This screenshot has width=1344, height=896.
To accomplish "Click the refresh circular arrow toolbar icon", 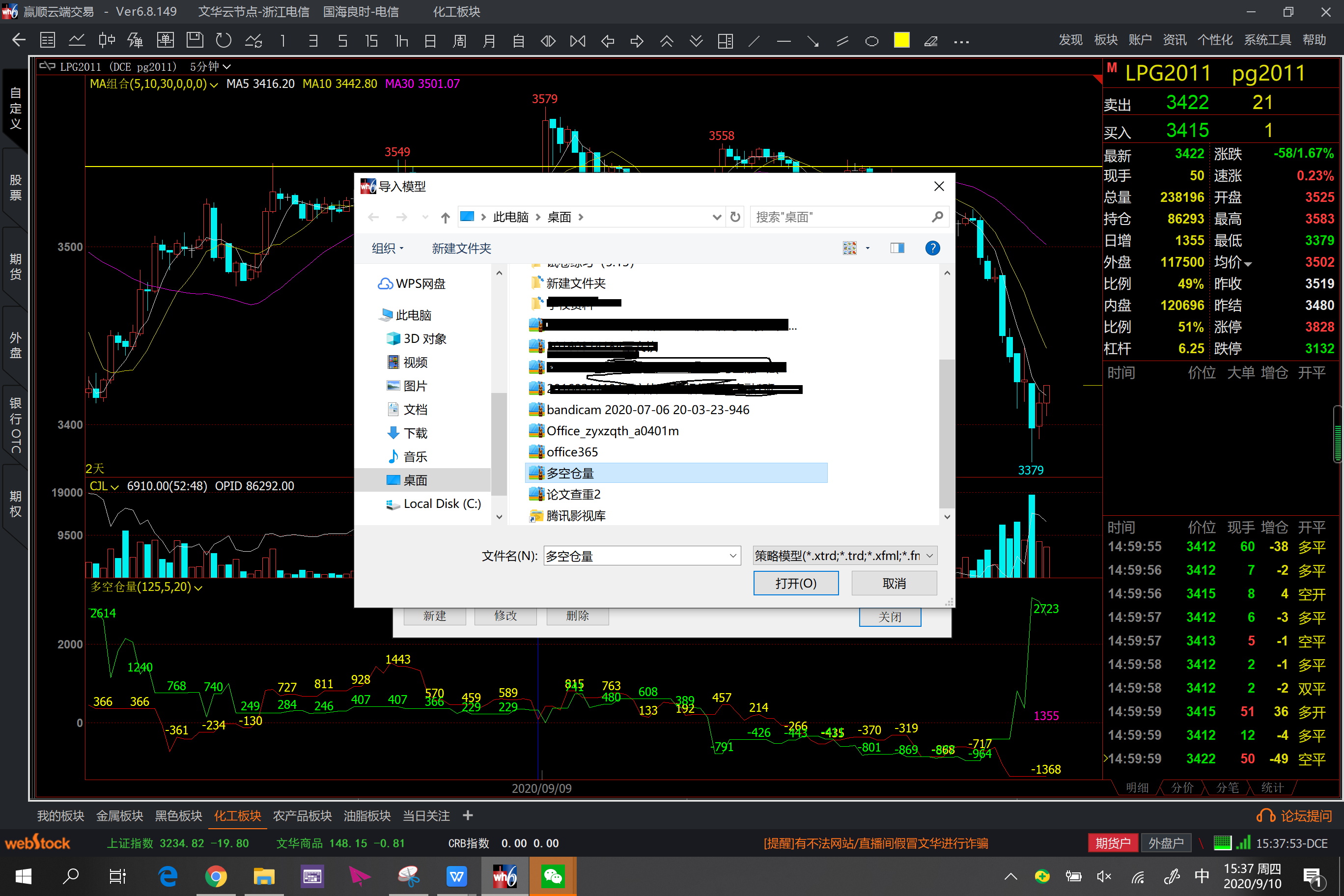I will [x=224, y=40].
